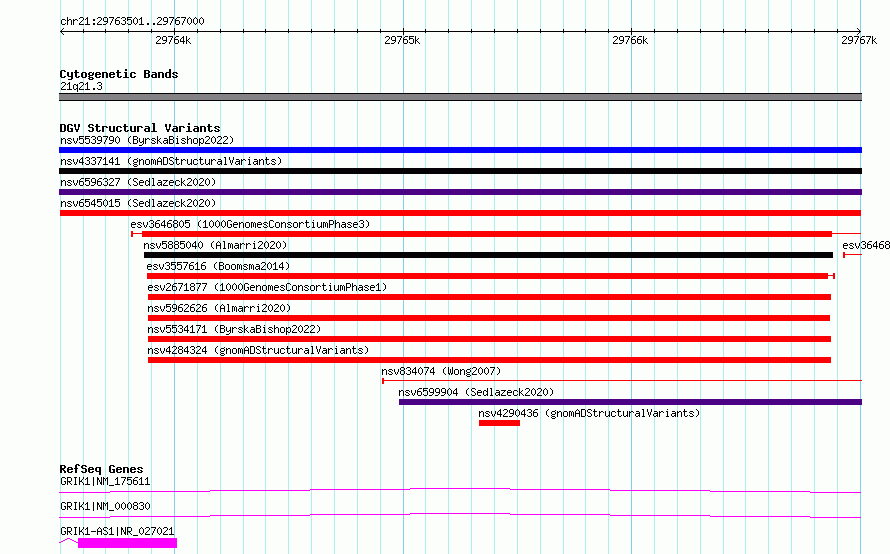Click the GRIK1 NM_175611 magenta intron line
The image size is (890, 554).
point(460,490)
